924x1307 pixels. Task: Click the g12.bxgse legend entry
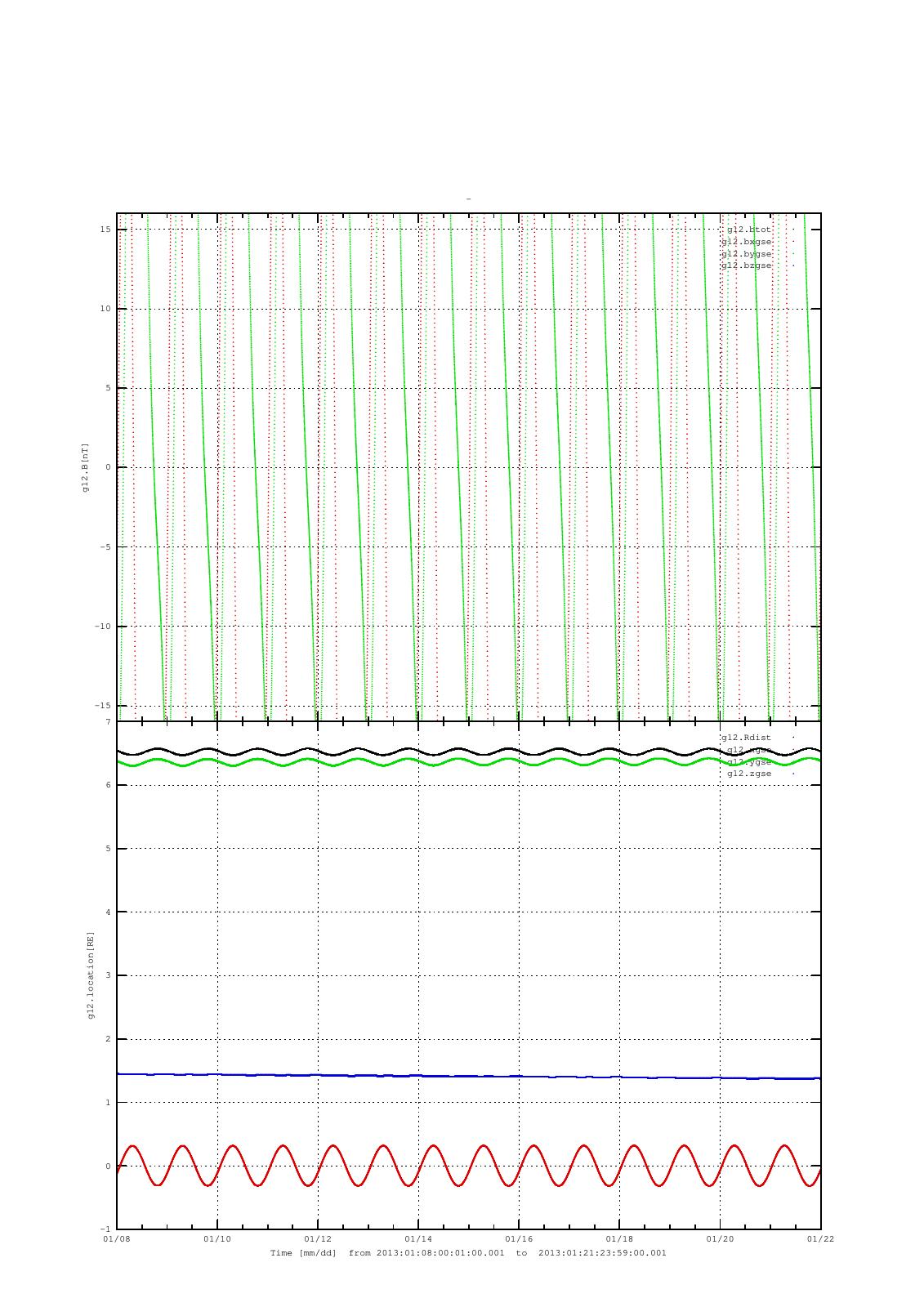click(x=747, y=242)
